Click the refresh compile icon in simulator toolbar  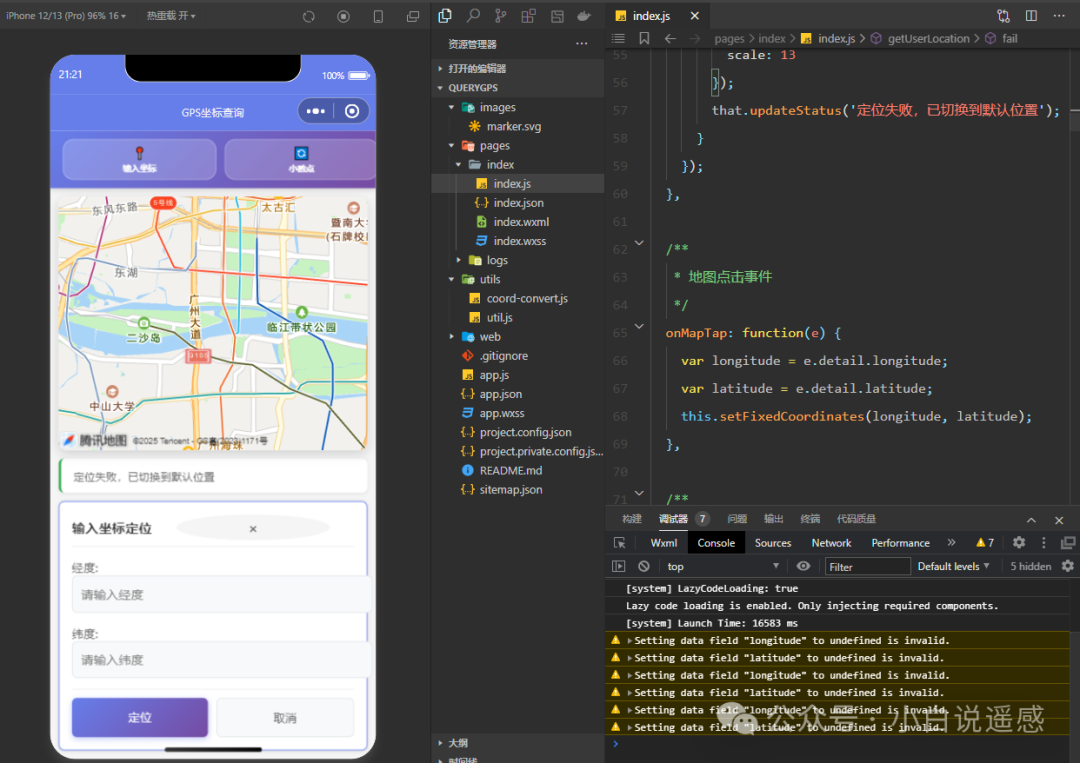[x=309, y=17]
